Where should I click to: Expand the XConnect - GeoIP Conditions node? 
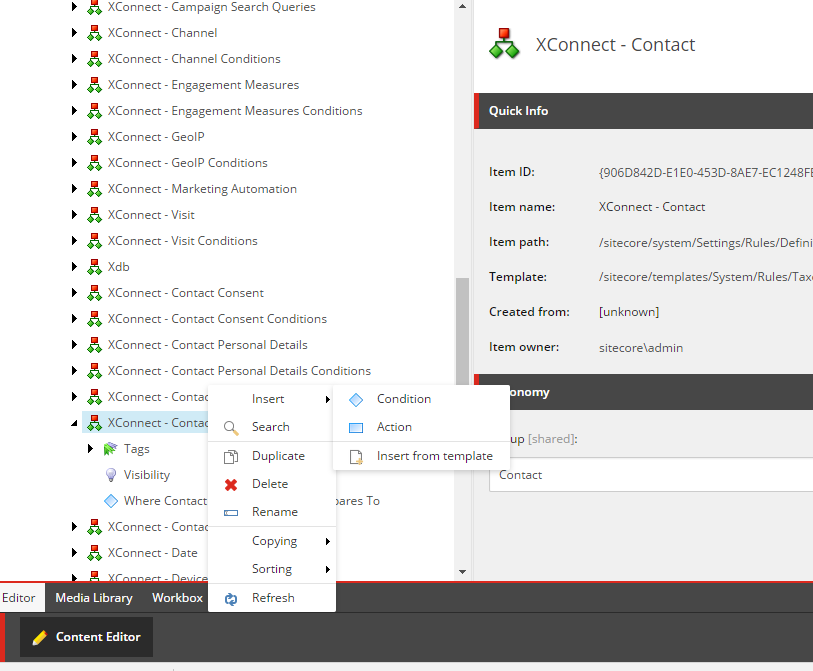click(74, 163)
